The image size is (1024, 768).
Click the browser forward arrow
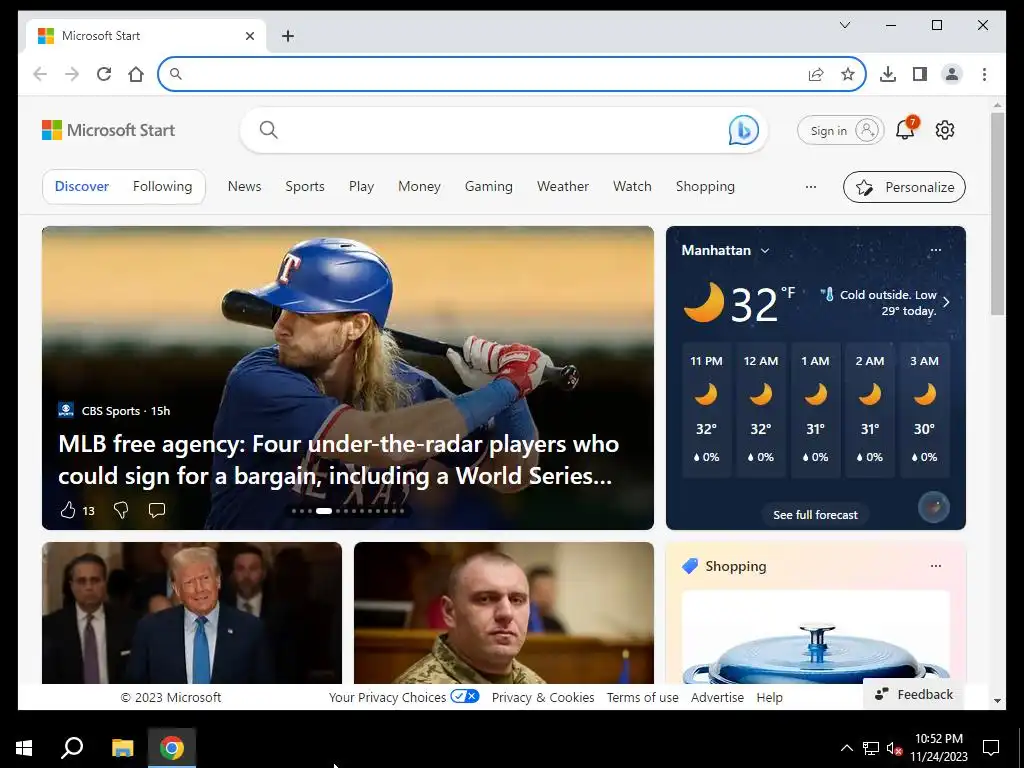click(x=72, y=74)
